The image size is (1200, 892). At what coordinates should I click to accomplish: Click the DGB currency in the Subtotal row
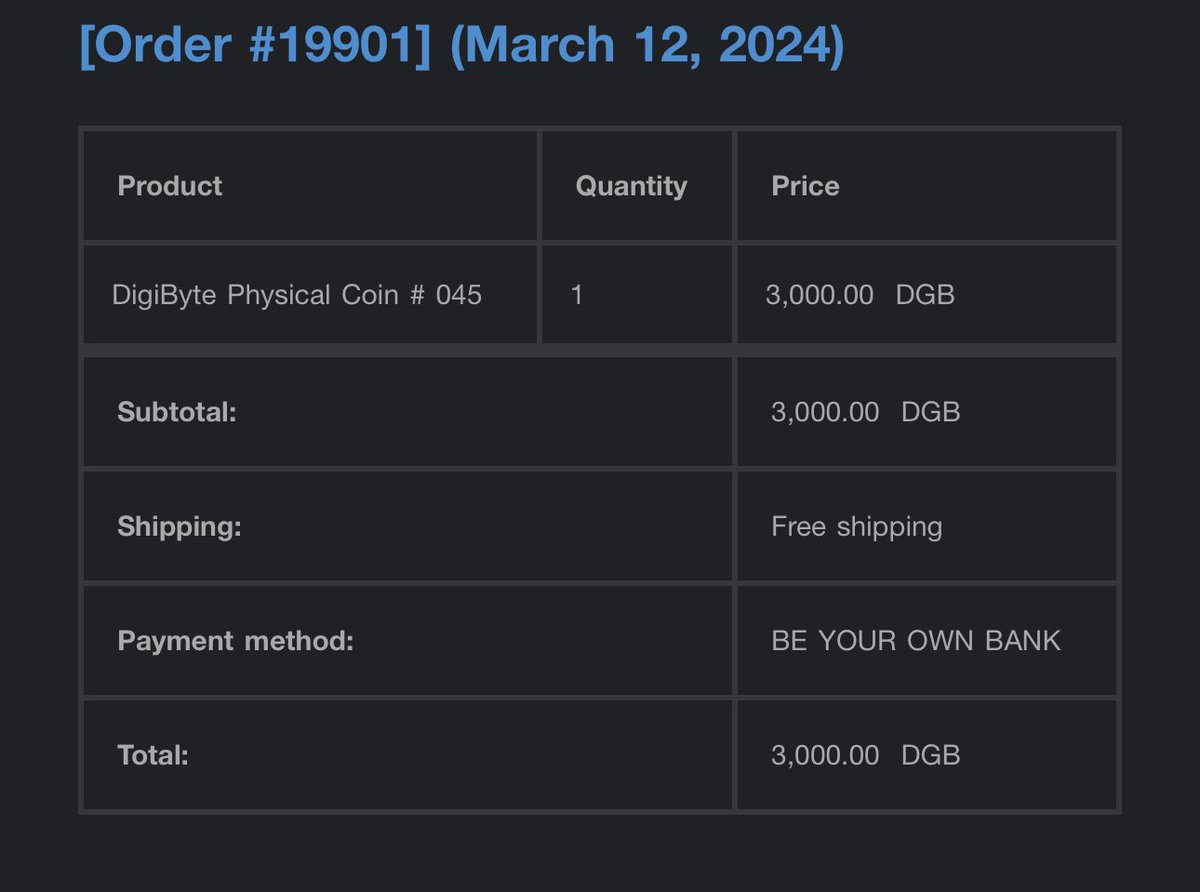pyautogui.click(x=931, y=412)
